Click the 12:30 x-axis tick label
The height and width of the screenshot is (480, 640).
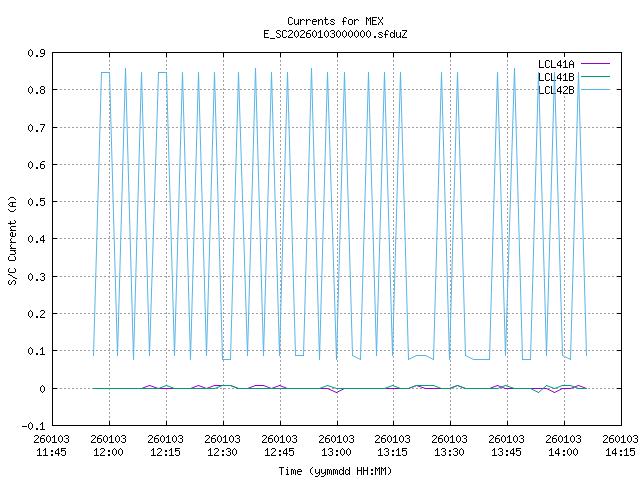click(222, 445)
